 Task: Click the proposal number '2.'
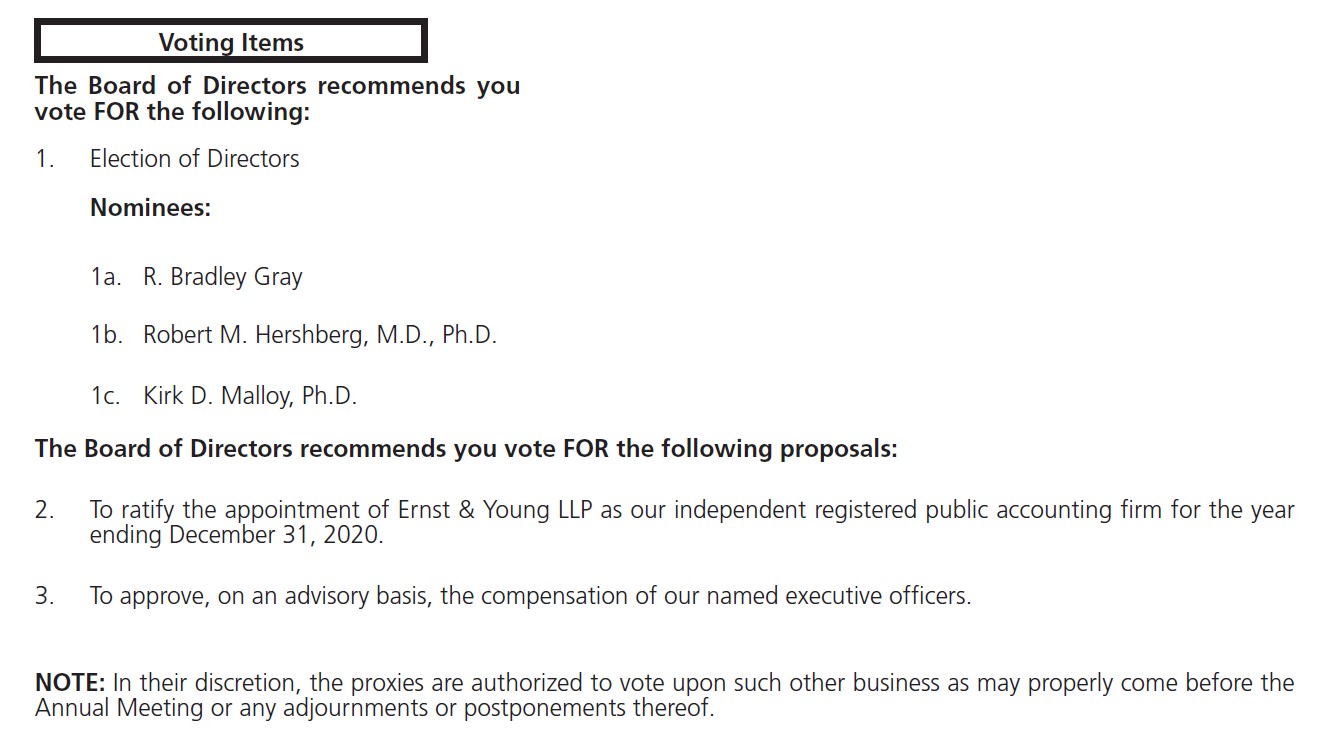(x=45, y=510)
